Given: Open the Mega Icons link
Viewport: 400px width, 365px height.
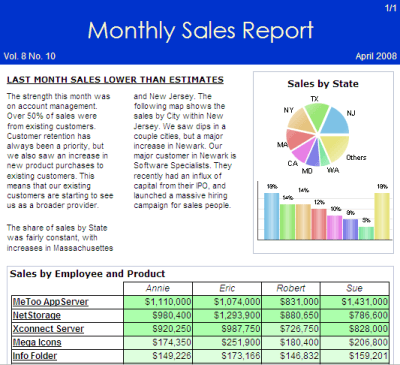Looking at the screenshot, I should [37, 342].
